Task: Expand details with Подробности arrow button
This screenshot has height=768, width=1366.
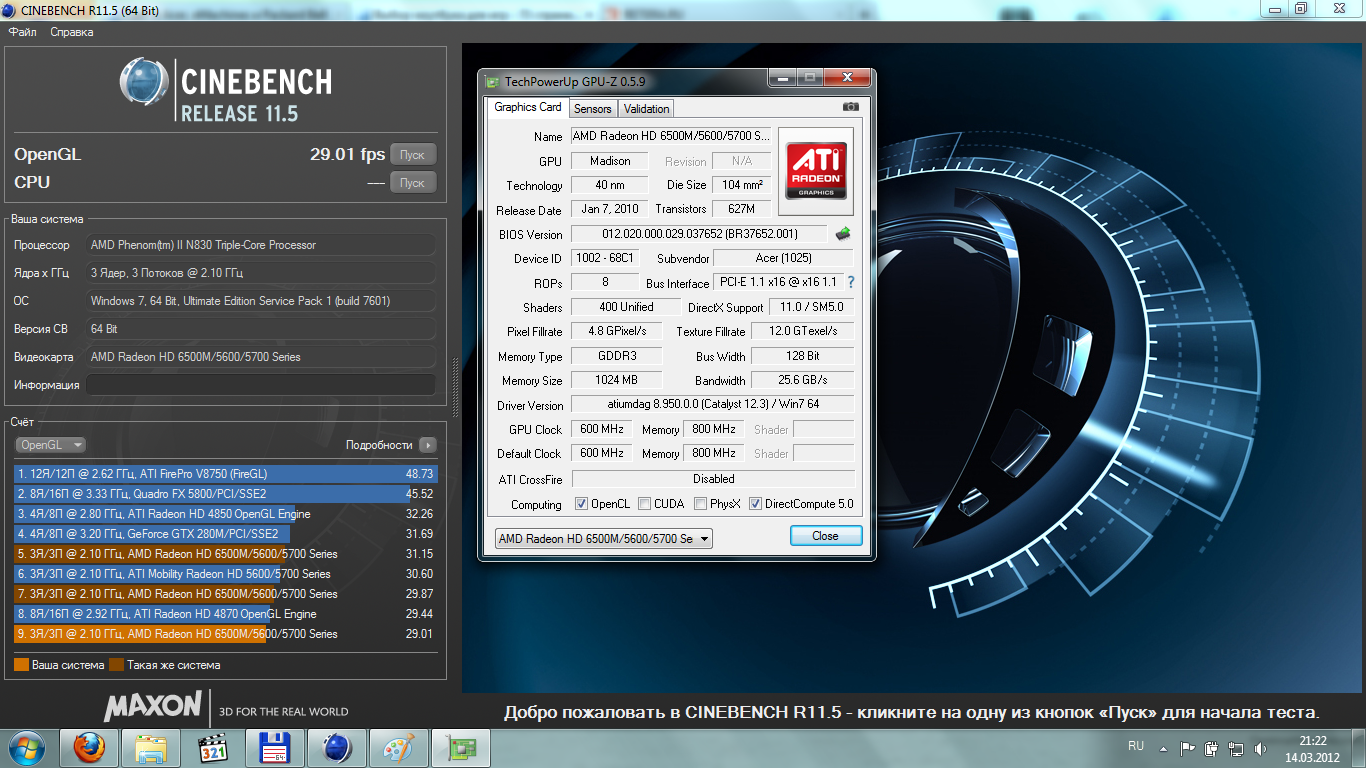Action: (428, 445)
